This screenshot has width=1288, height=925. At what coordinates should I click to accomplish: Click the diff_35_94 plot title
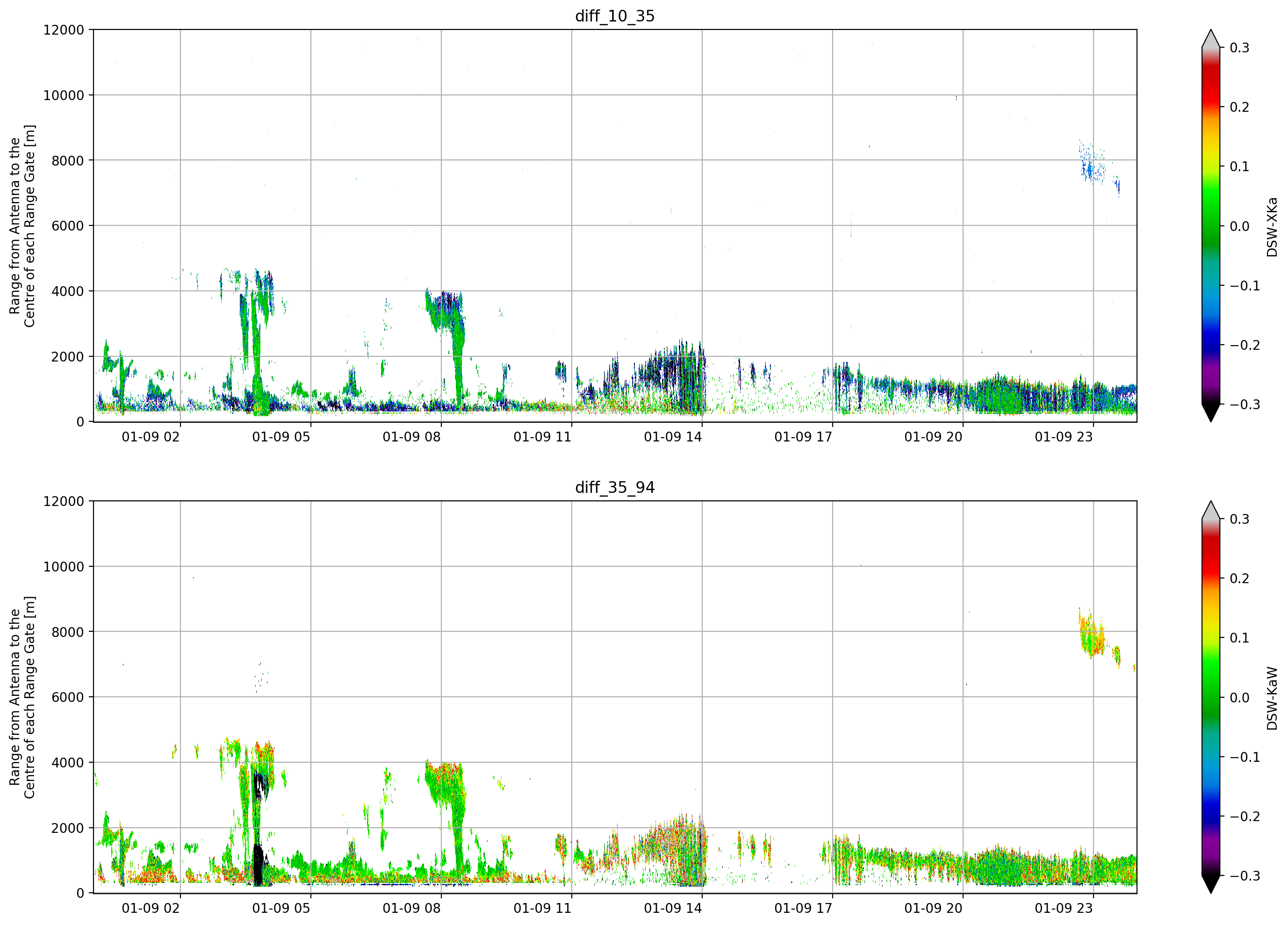click(x=614, y=487)
